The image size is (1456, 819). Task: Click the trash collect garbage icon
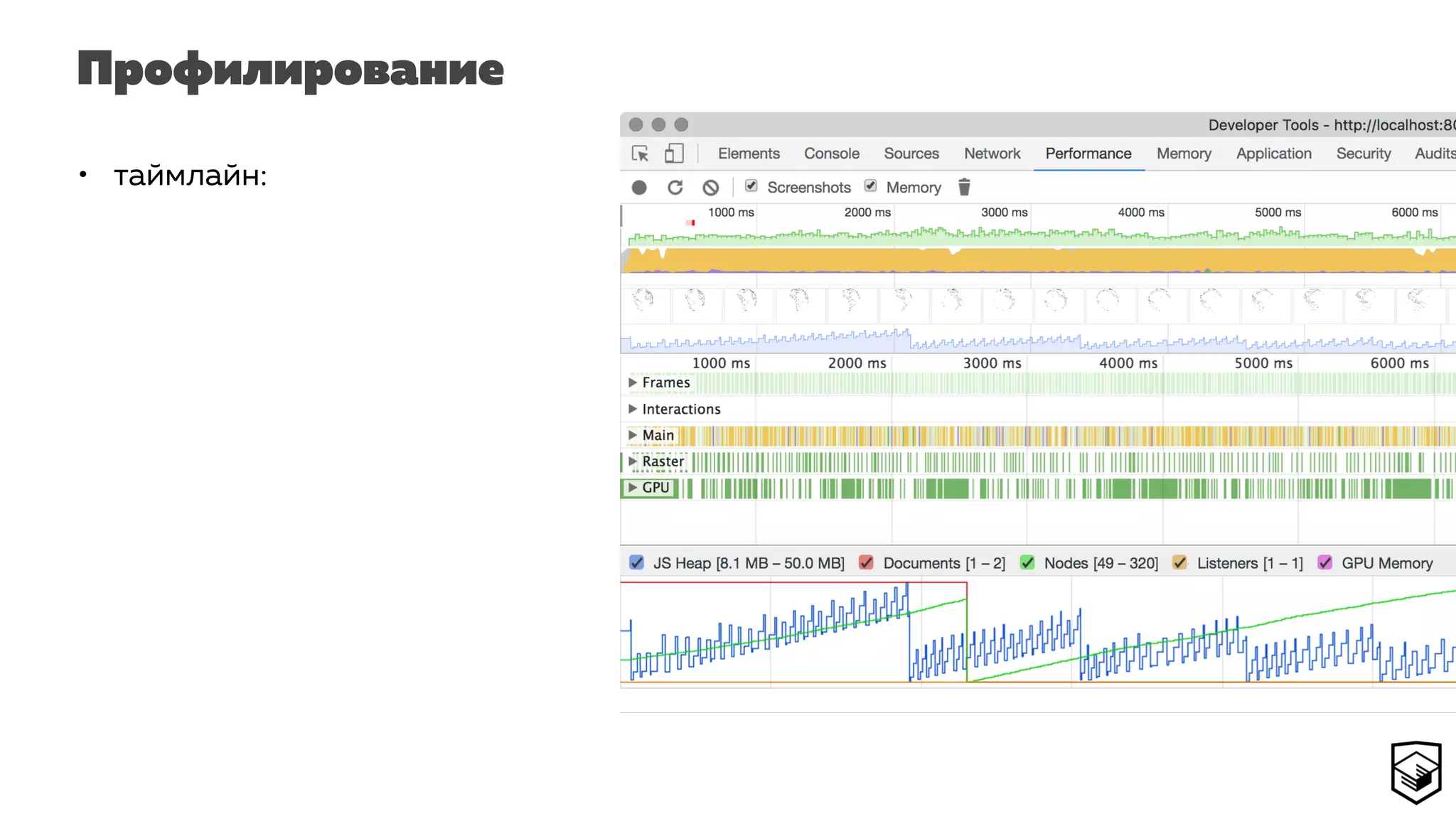(964, 187)
